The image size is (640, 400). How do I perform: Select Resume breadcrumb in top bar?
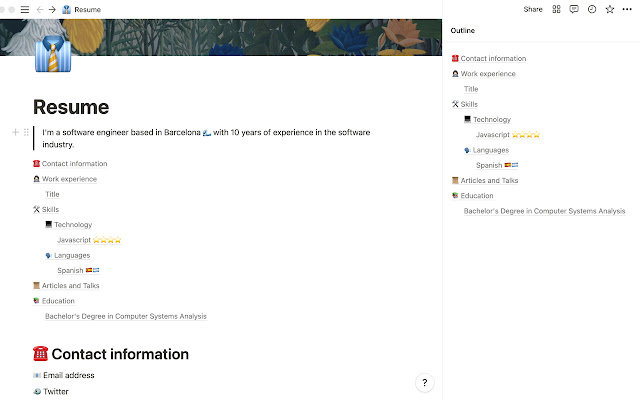pos(86,9)
